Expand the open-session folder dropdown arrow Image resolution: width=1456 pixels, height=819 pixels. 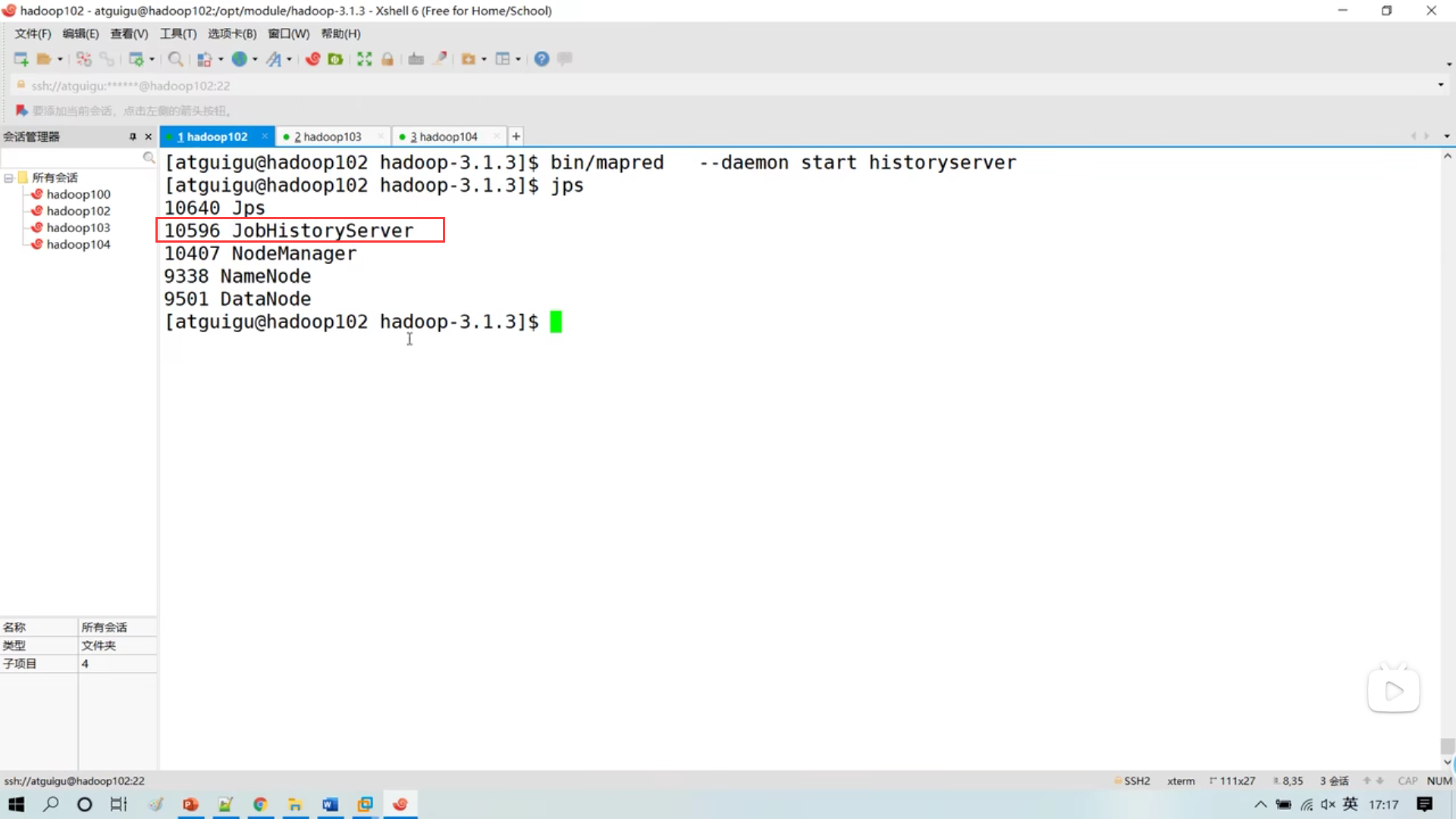tap(60, 59)
